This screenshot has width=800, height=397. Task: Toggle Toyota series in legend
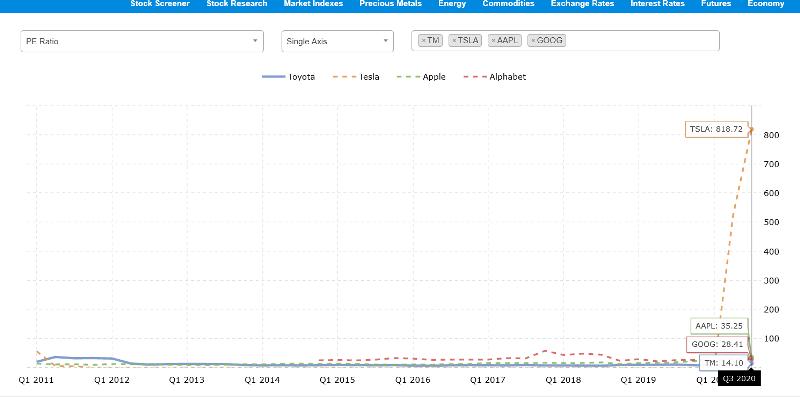288,77
